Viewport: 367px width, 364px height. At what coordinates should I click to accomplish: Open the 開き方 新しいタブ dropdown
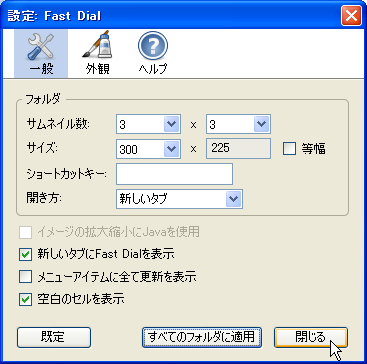pyautogui.click(x=179, y=199)
